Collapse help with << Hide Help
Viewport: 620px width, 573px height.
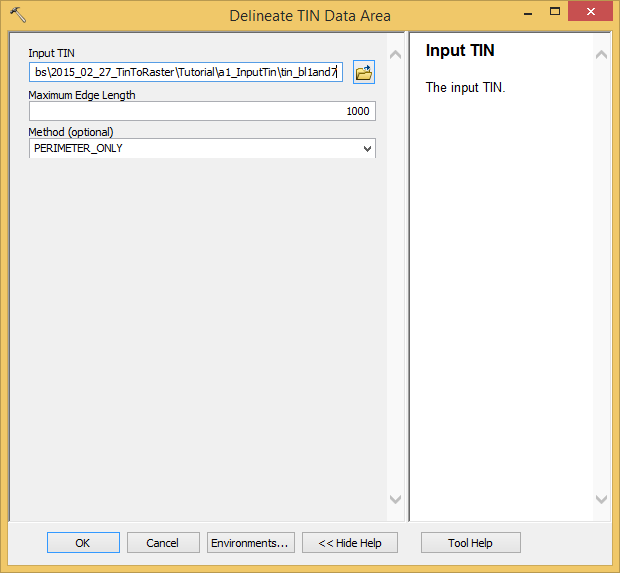pos(350,543)
